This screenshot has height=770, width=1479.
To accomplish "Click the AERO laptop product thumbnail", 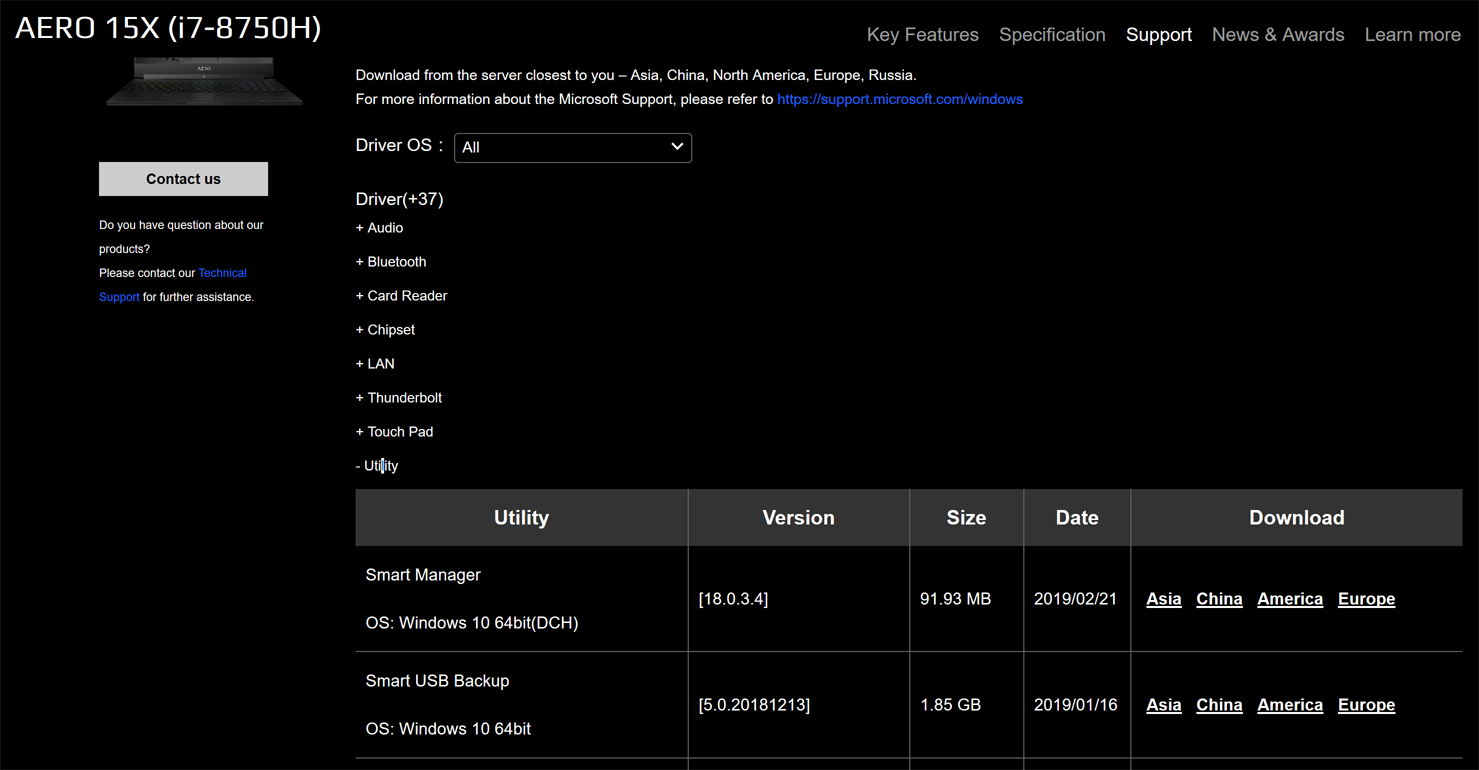I will (204, 81).
